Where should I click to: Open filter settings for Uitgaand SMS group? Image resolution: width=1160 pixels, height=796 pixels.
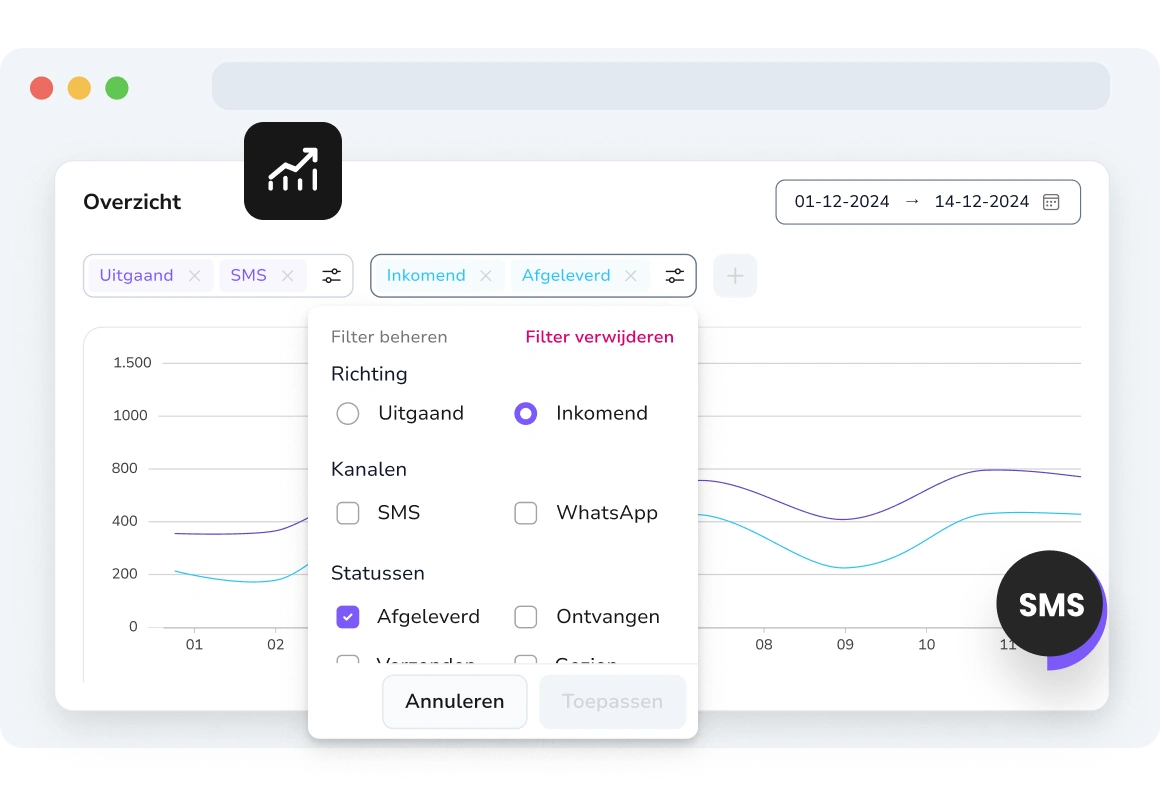pyautogui.click(x=331, y=276)
